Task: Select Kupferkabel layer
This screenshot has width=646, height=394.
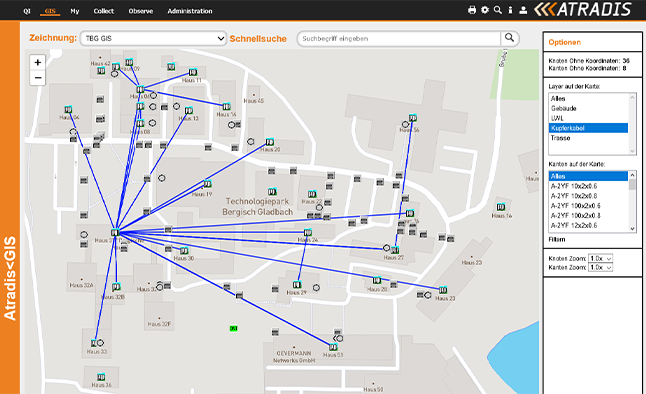Action: pos(588,128)
